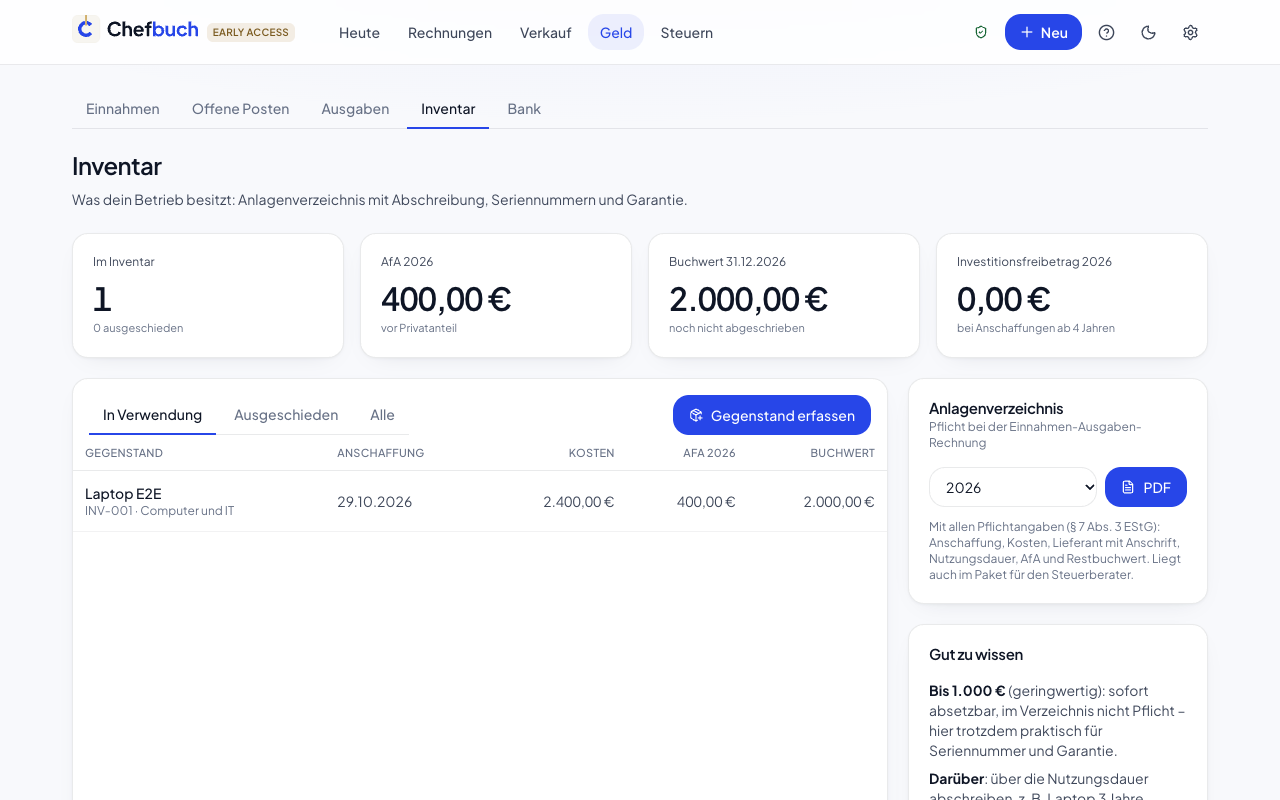Click the Buchwert column header
1280x800 pixels.
[x=842, y=453]
